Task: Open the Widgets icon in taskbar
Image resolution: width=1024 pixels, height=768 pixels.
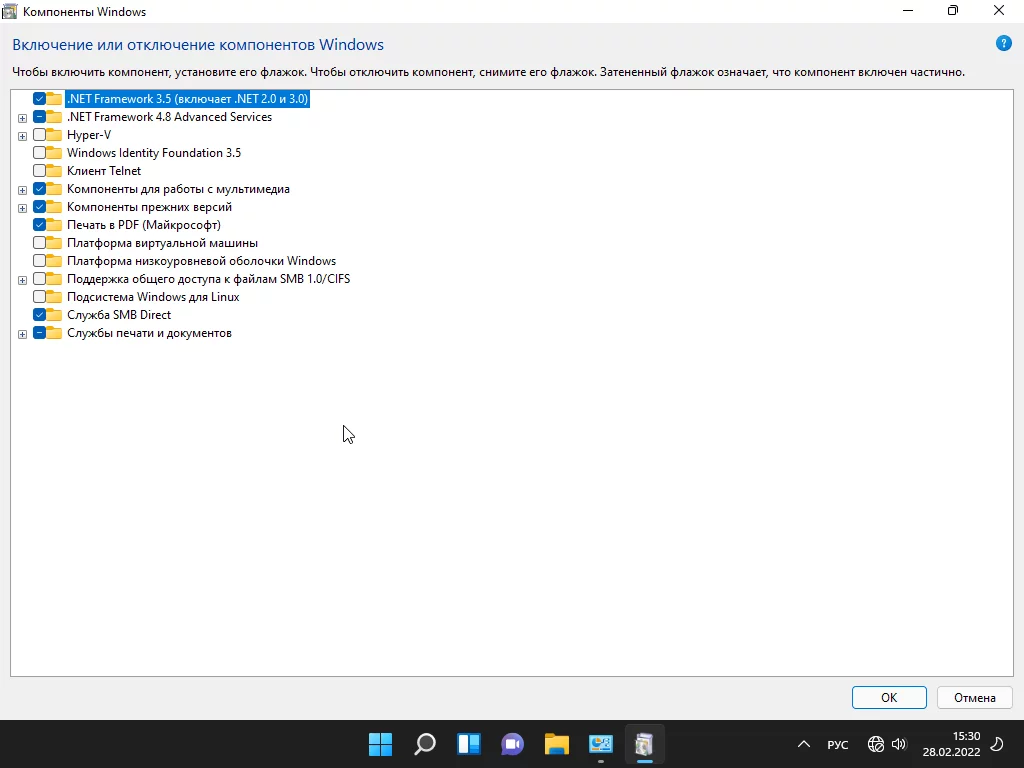Action: [x=469, y=744]
